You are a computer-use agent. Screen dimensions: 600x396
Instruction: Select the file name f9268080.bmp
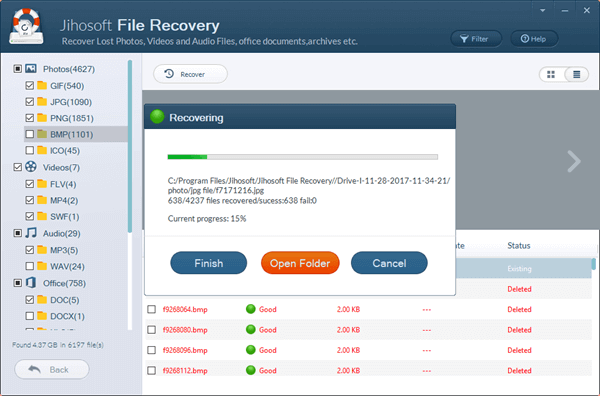pyautogui.click(x=185, y=329)
